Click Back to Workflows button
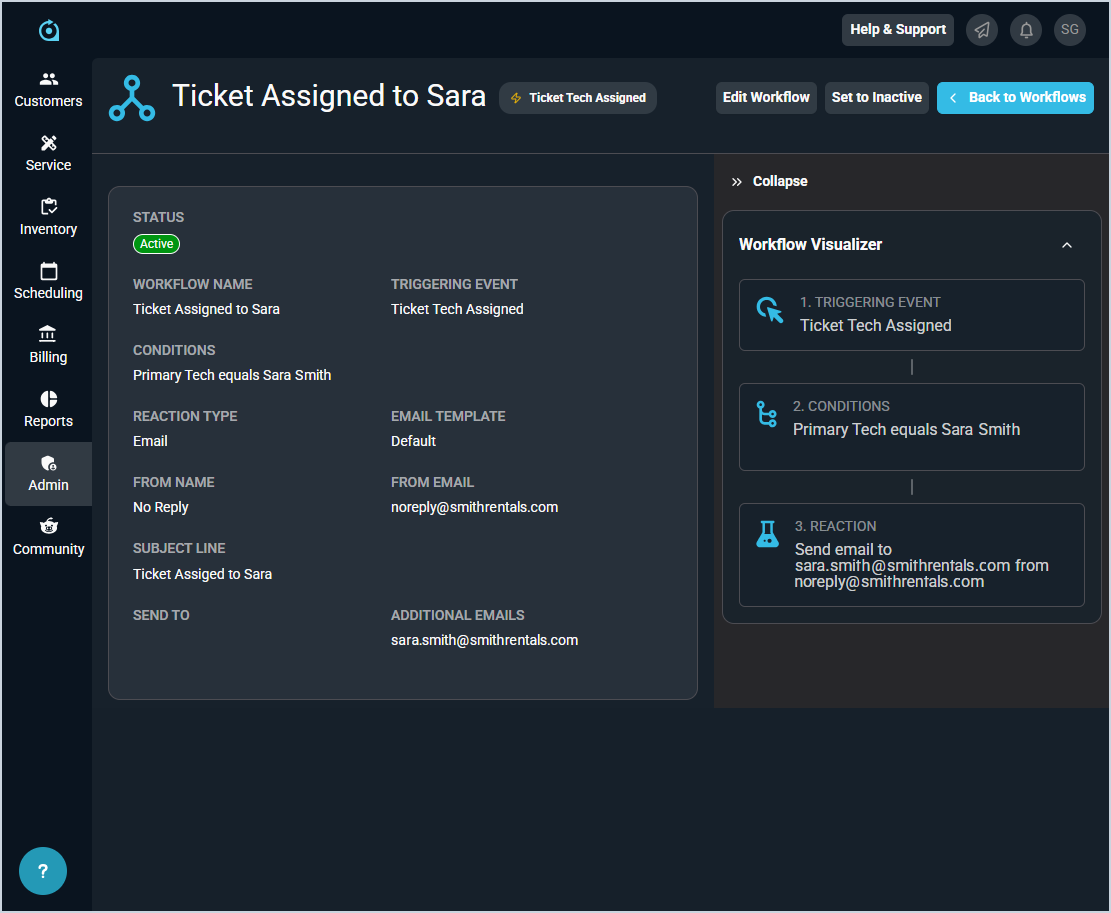 tap(1015, 98)
